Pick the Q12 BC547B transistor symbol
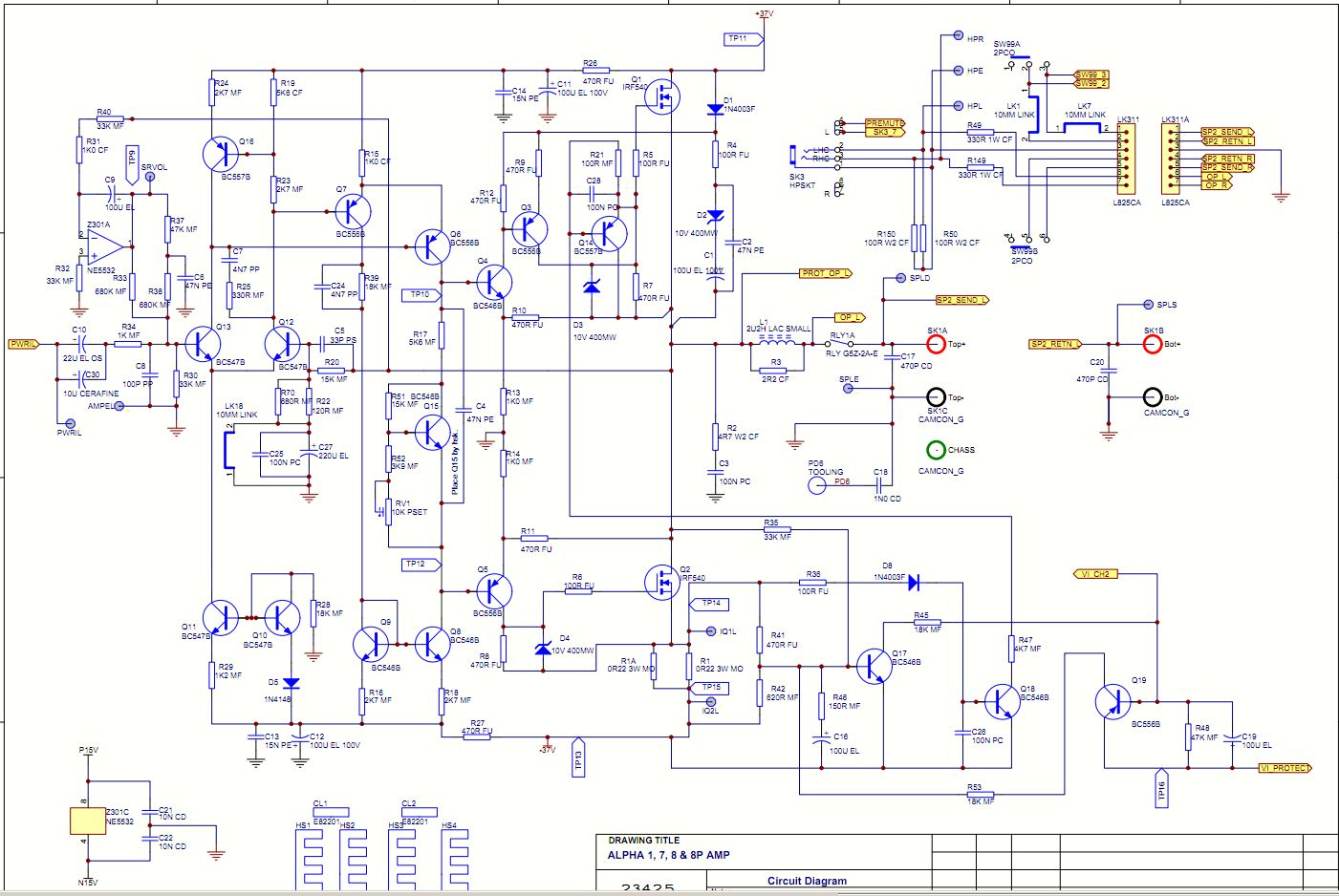The image size is (1339, 896). 283,343
